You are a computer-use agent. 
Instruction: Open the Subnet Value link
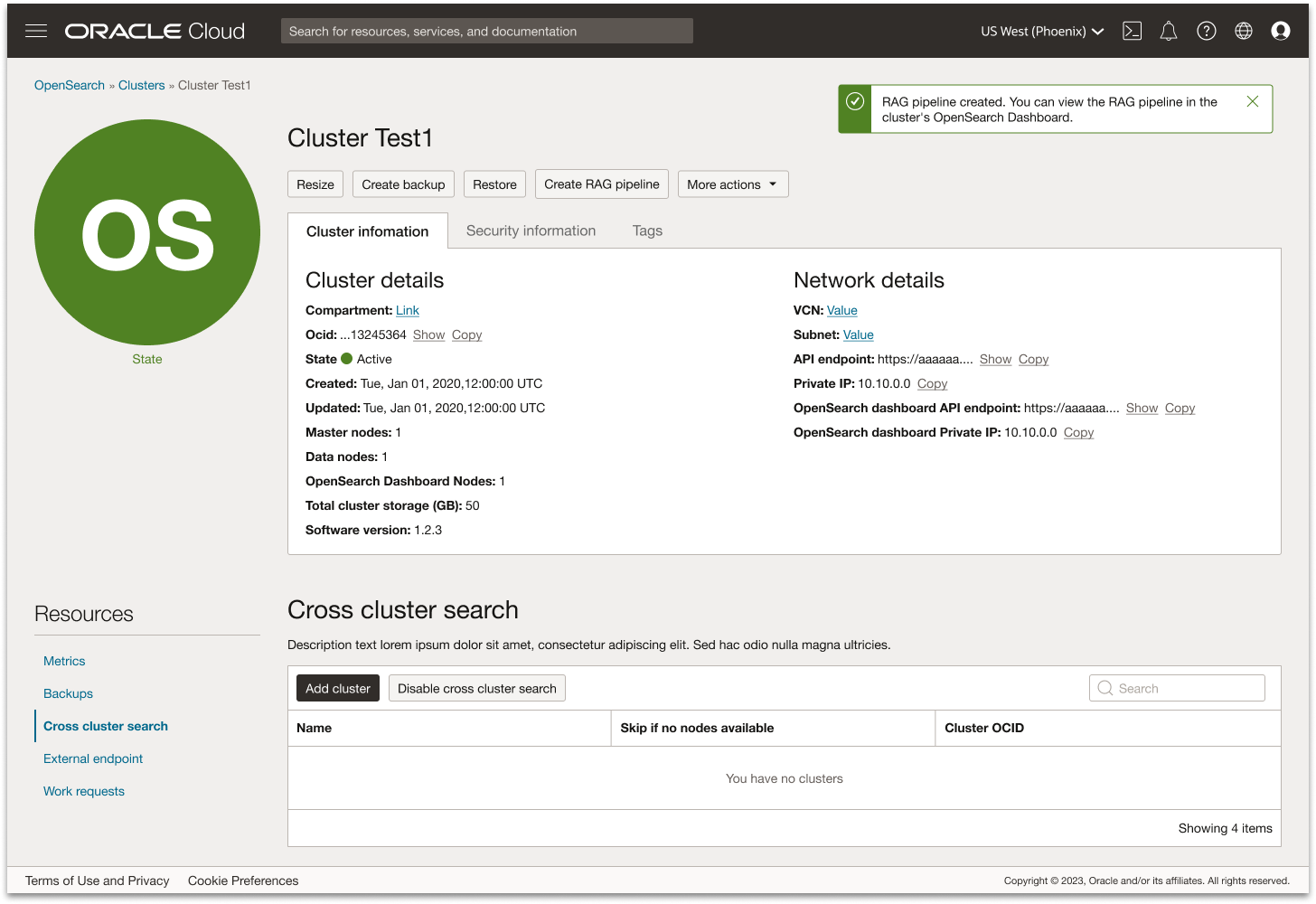click(859, 334)
